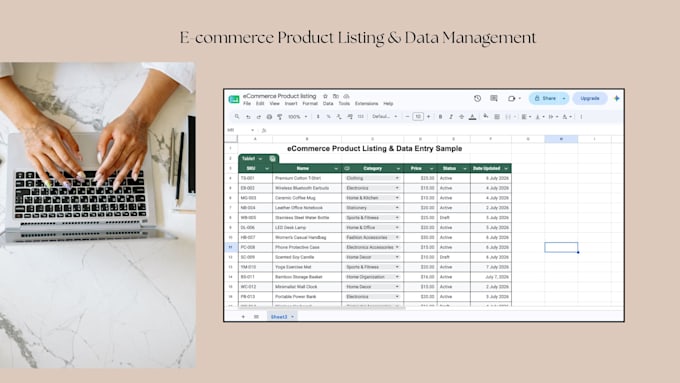Image resolution: width=680 pixels, height=383 pixels.
Task: Open version history clock icon
Action: tap(477, 98)
